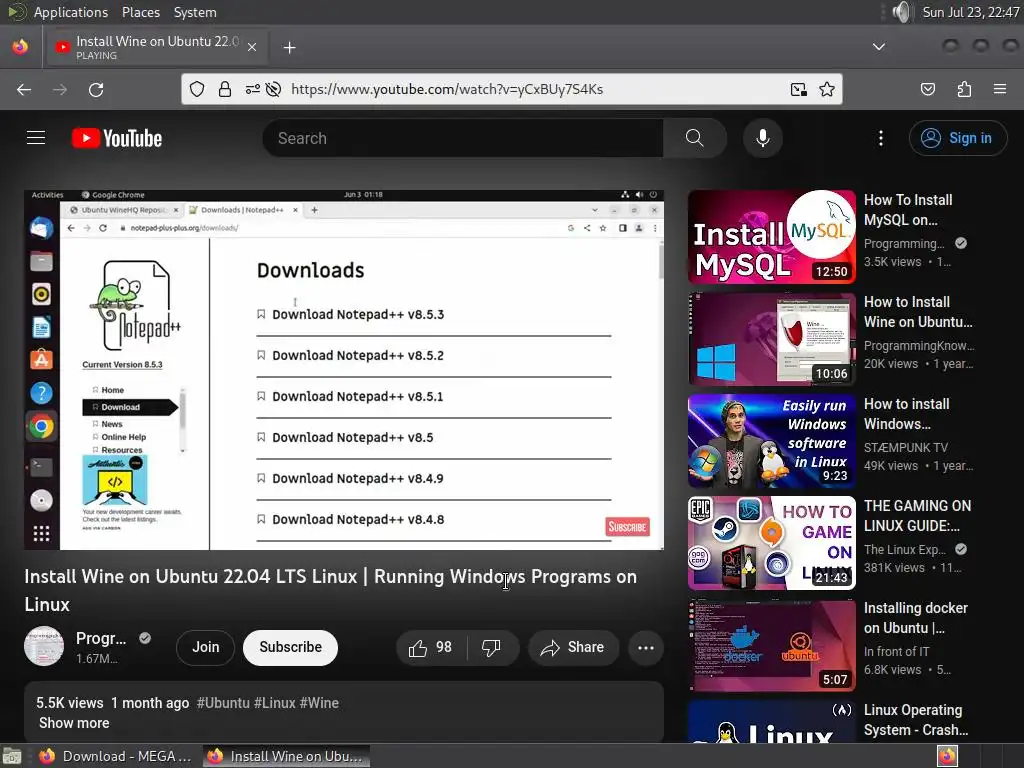1024x768 pixels.
Task: Click title How To Install MySQL on...
Action: [x=908, y=210]
